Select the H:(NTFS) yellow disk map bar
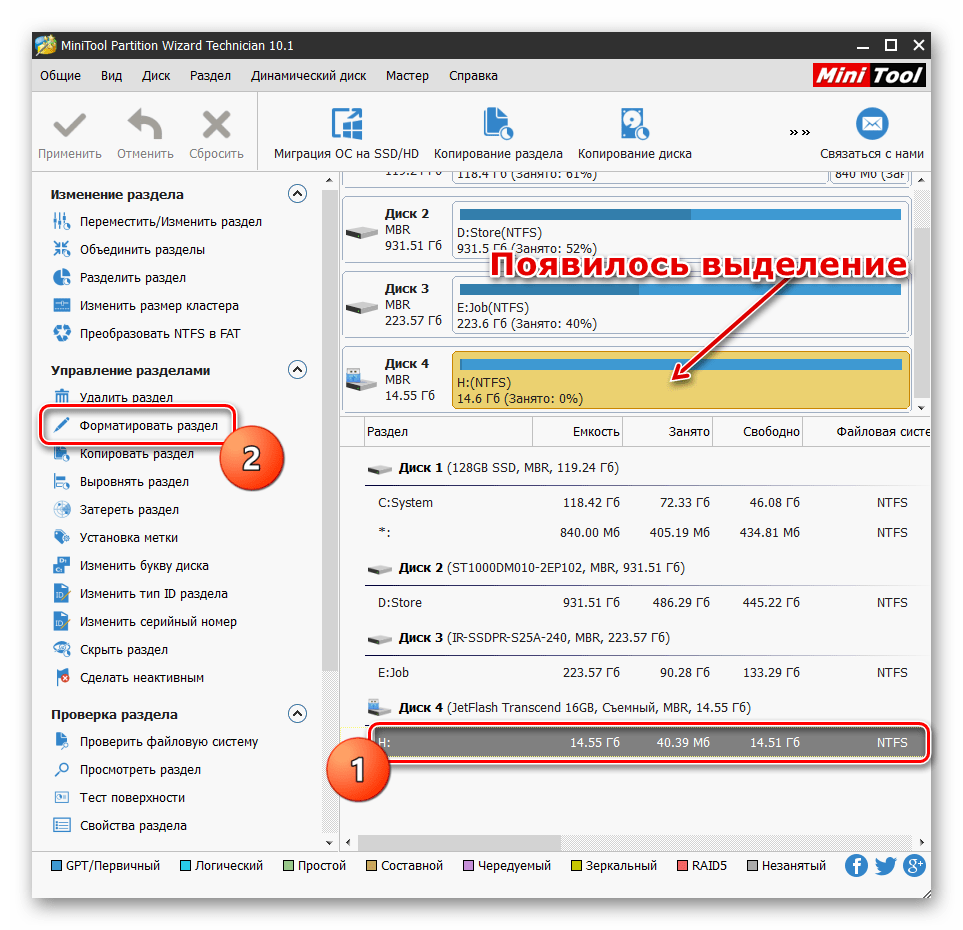 tap(680, 380)
